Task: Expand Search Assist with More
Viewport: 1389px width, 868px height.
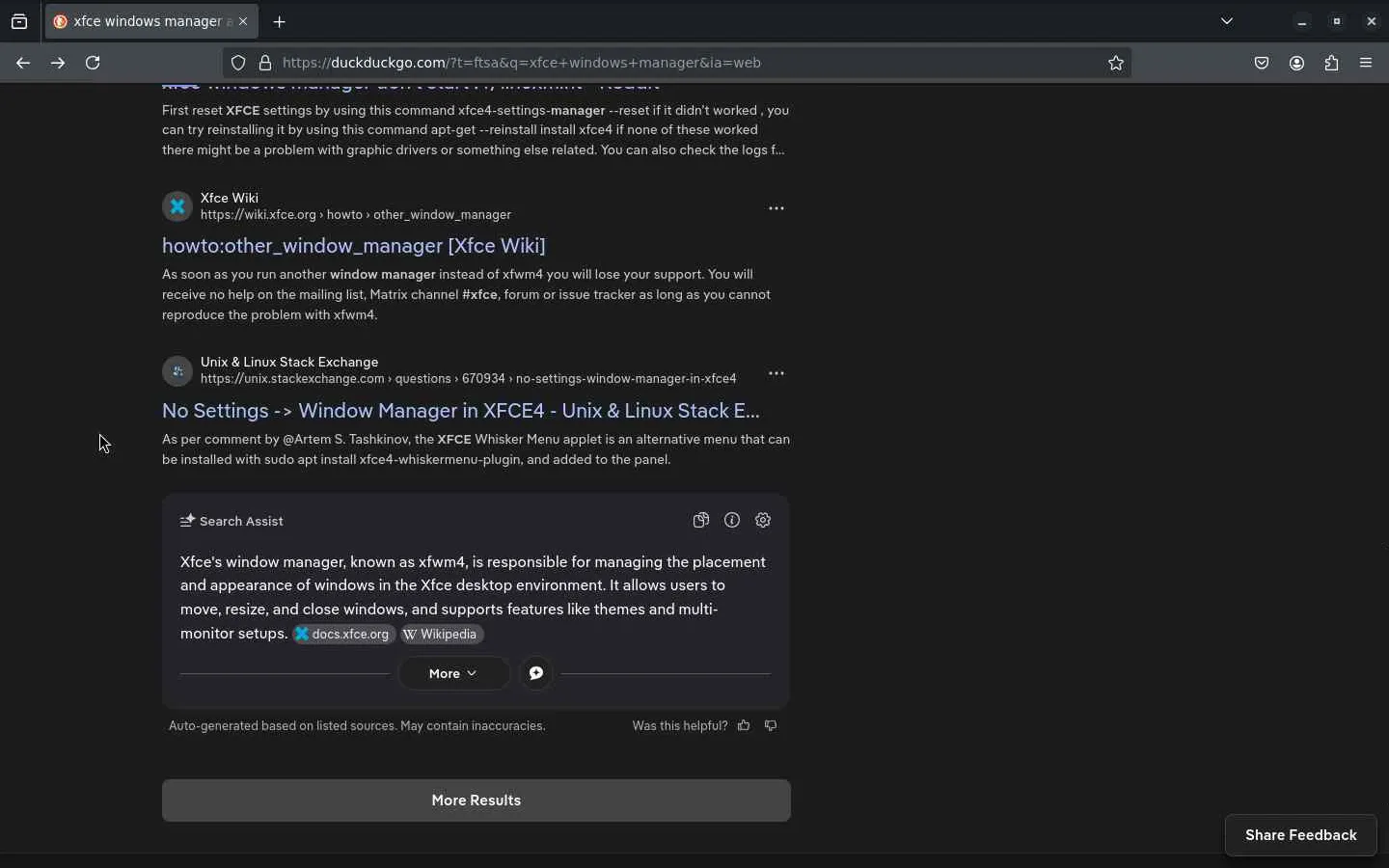Action: [453, 673]
